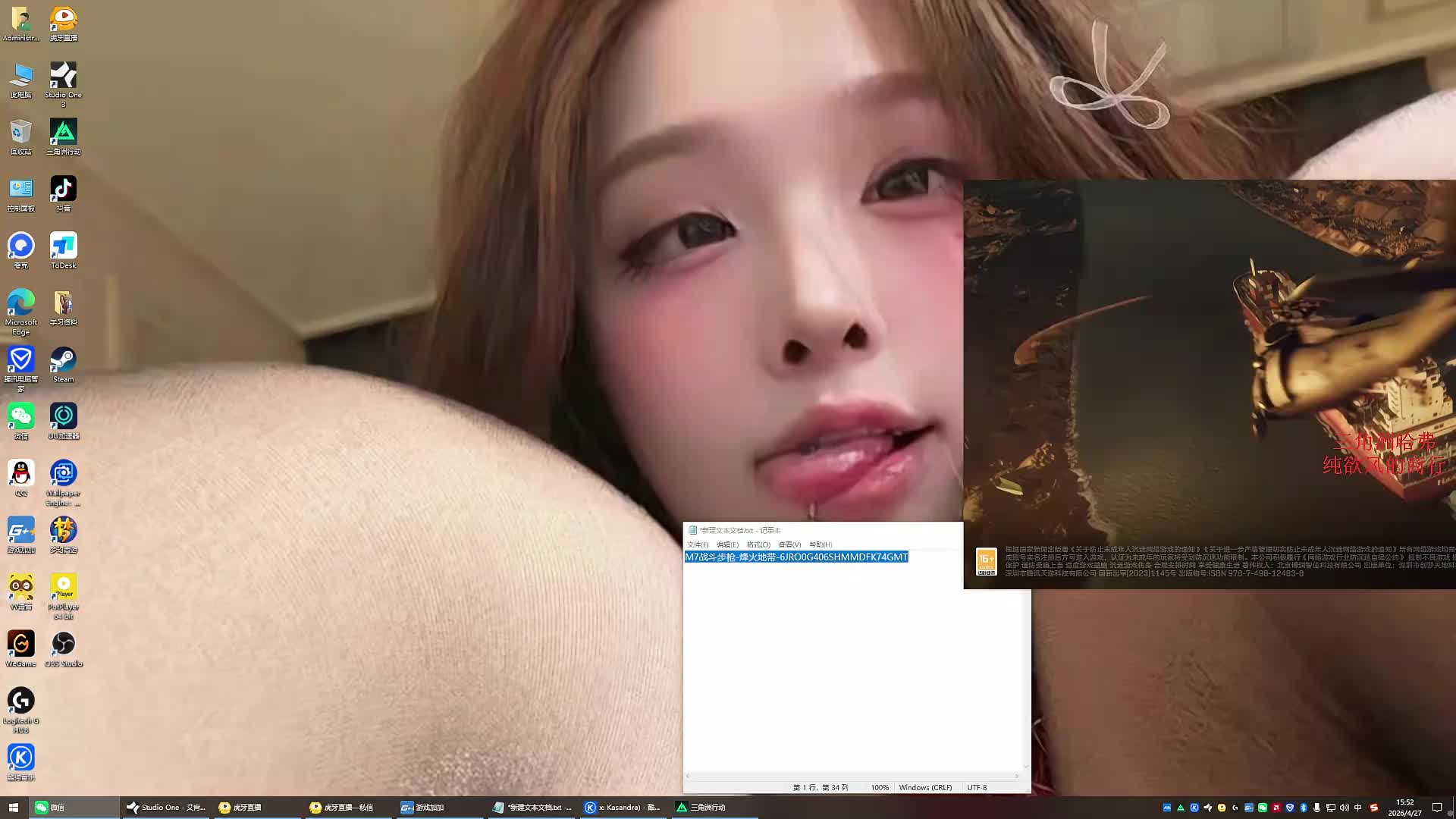This screenshot has width=1456, height=819.
Task: Toggle the Chinese input mode indicator
Action: pos(1357,808)
